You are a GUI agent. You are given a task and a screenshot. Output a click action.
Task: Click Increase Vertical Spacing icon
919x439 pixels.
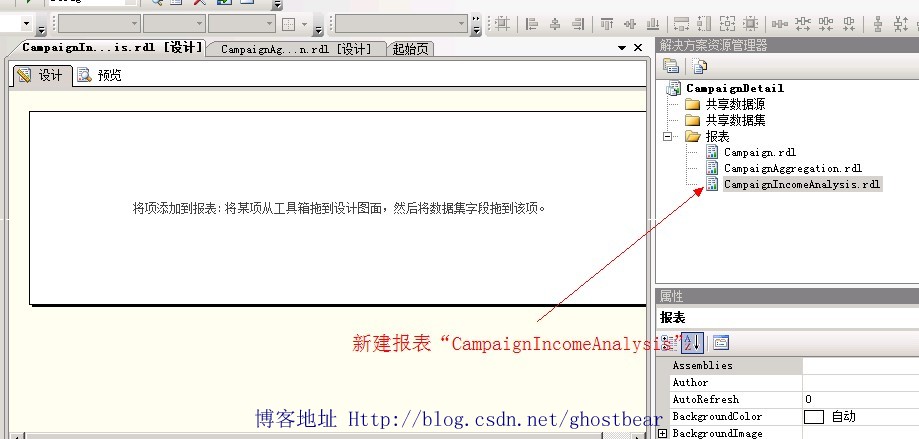(901, 24)
